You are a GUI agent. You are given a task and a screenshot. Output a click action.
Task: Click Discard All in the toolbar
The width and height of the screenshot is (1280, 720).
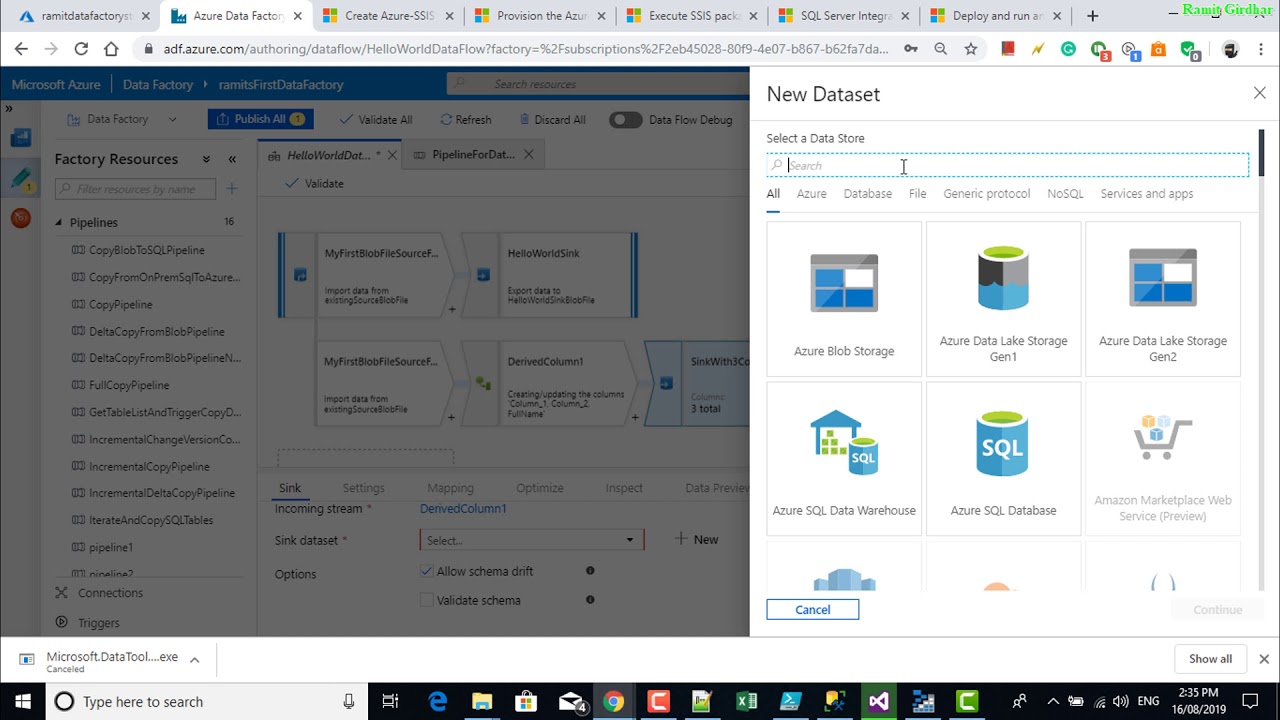(553, 120)
